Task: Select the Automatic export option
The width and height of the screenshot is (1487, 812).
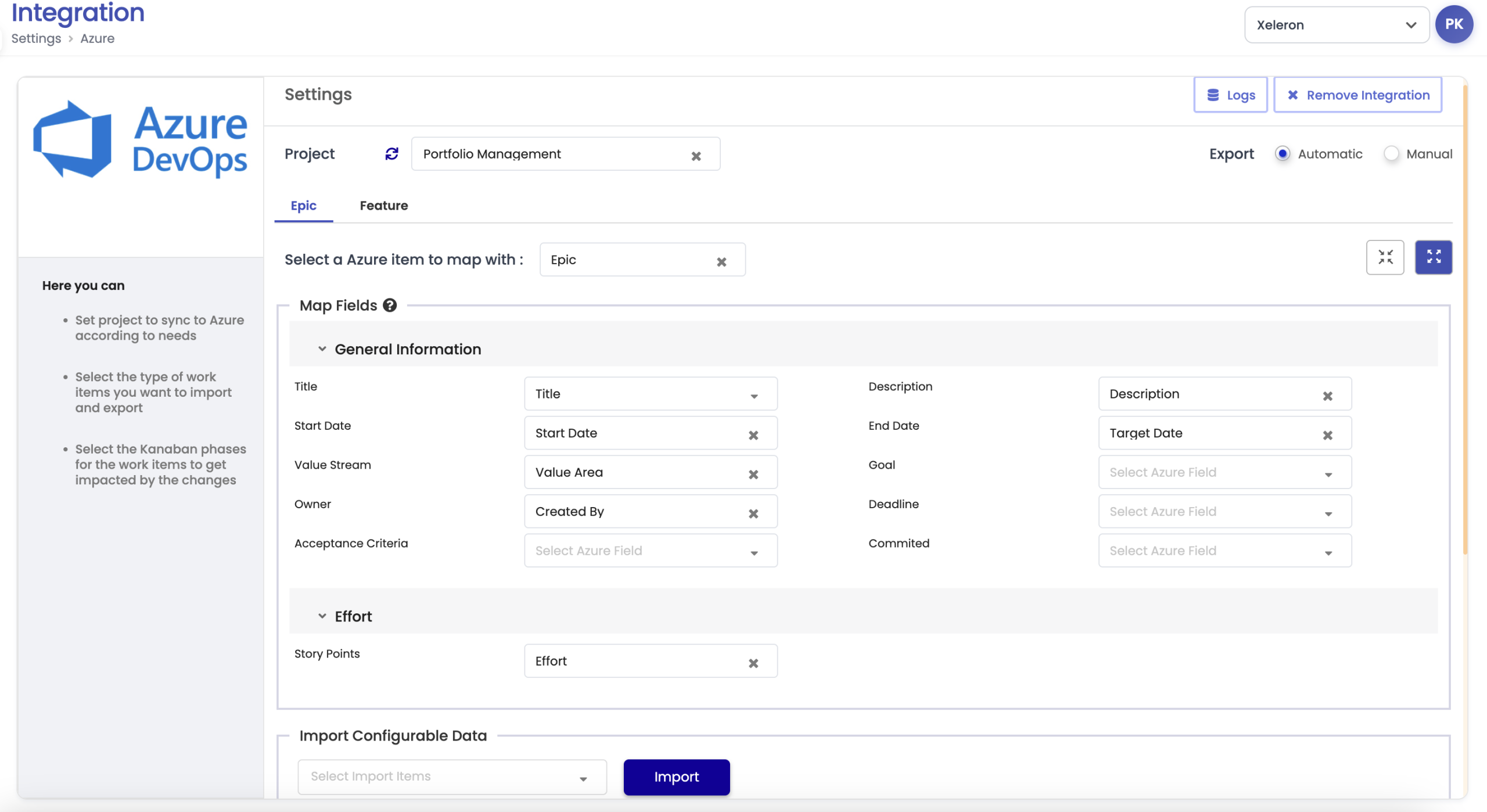Action: click(1282, 153)
